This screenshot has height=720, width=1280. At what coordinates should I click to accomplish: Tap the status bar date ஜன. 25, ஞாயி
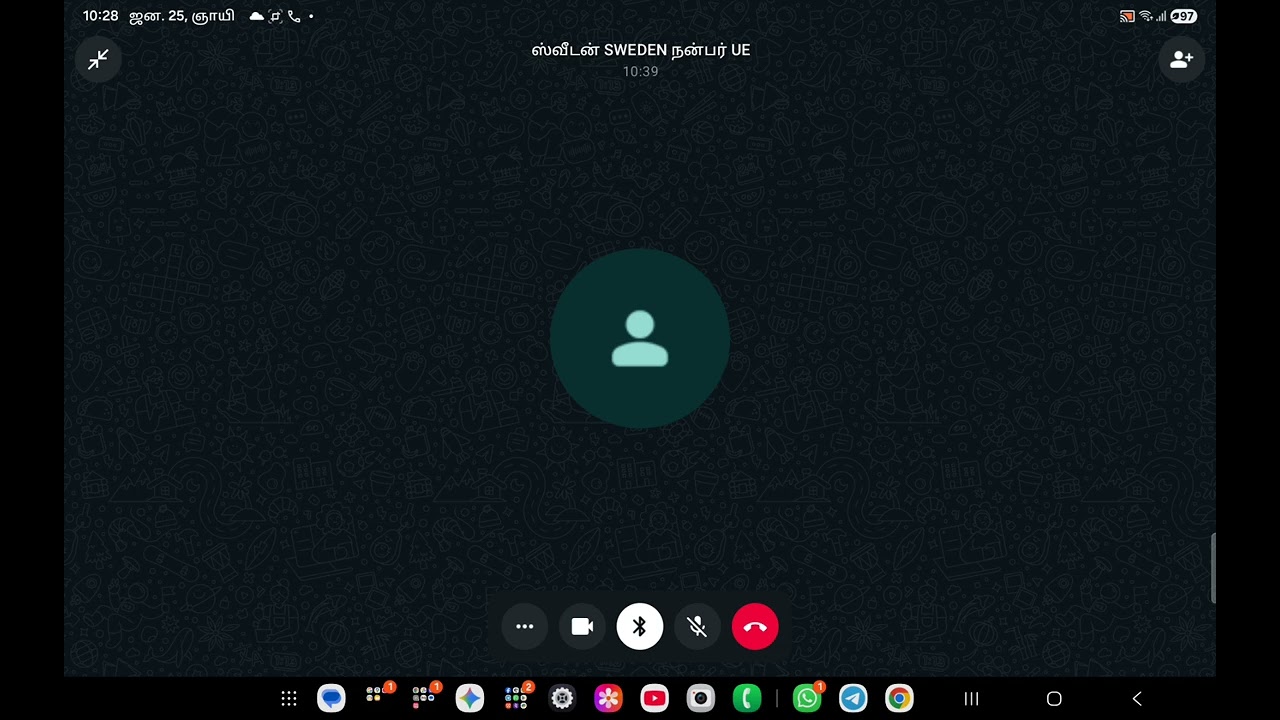pyautogui.click(x=182, y=16)
